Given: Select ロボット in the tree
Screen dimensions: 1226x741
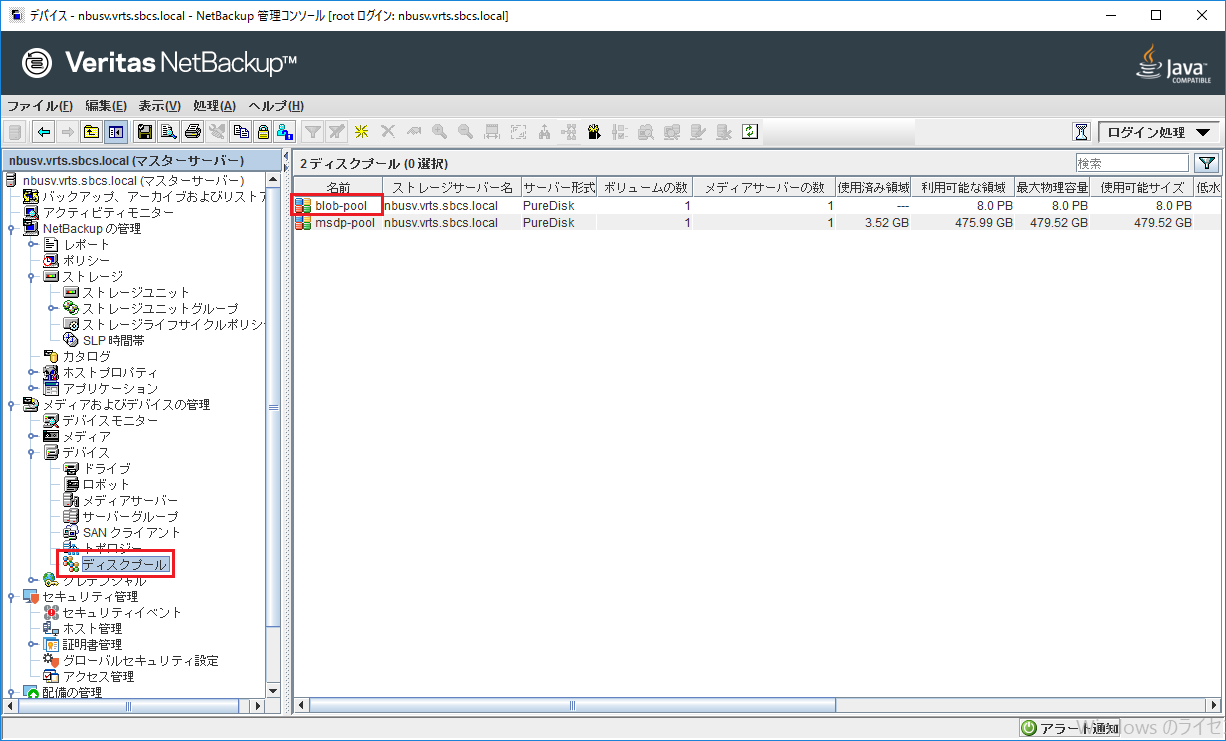Looking at the screenshot, I should click(106, 485).
